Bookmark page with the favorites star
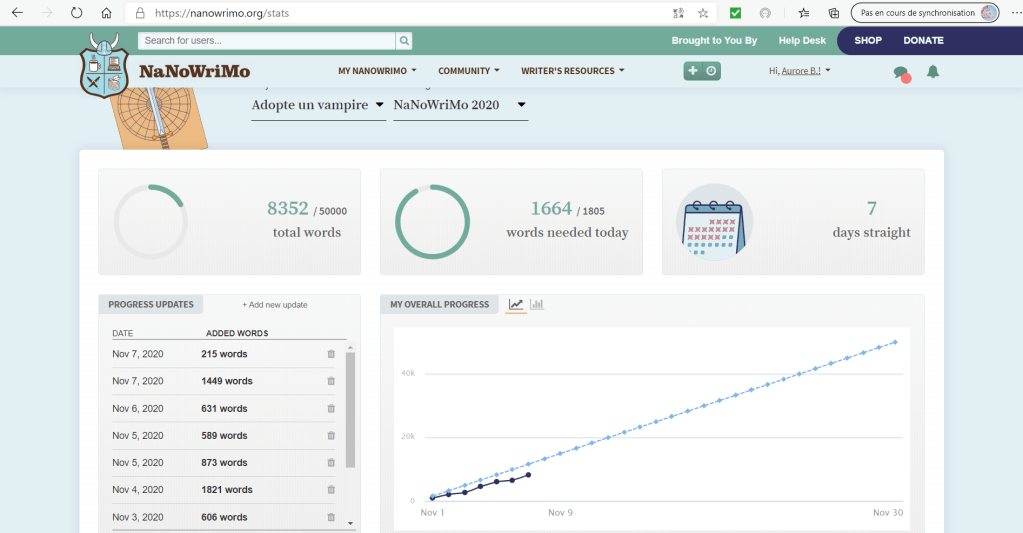Viewport: 1023px width, 533px height. [703, 13]
